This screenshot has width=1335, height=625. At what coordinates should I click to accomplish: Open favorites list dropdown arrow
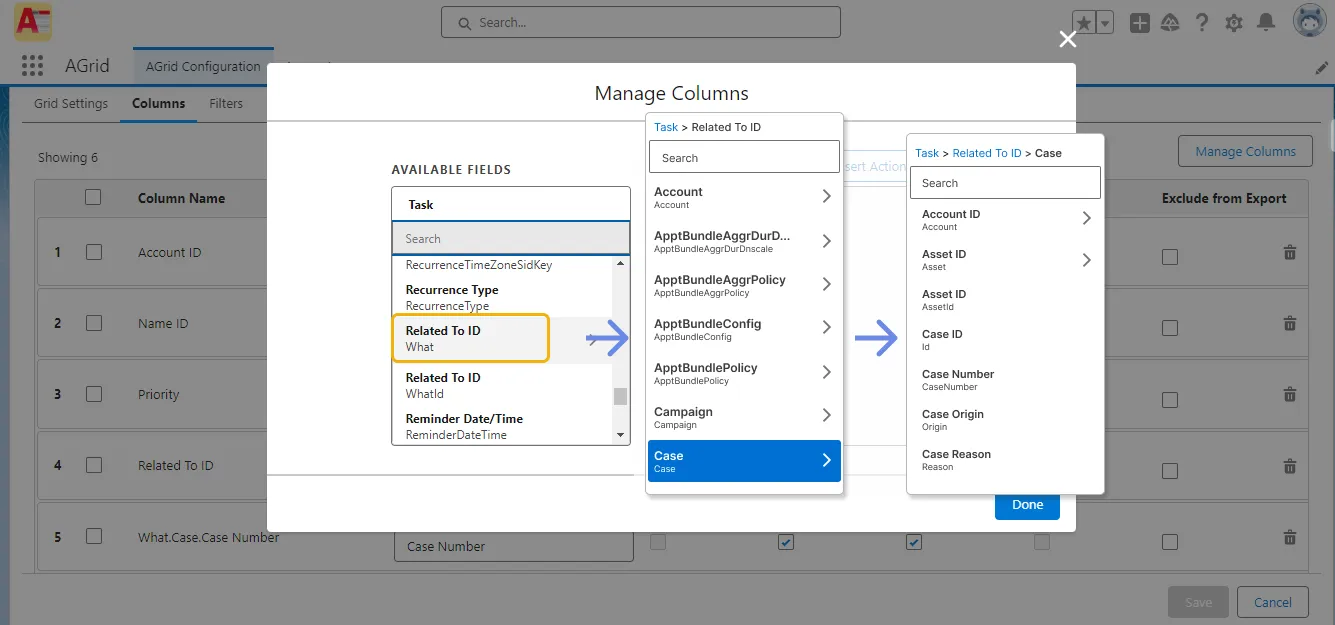1105,23
